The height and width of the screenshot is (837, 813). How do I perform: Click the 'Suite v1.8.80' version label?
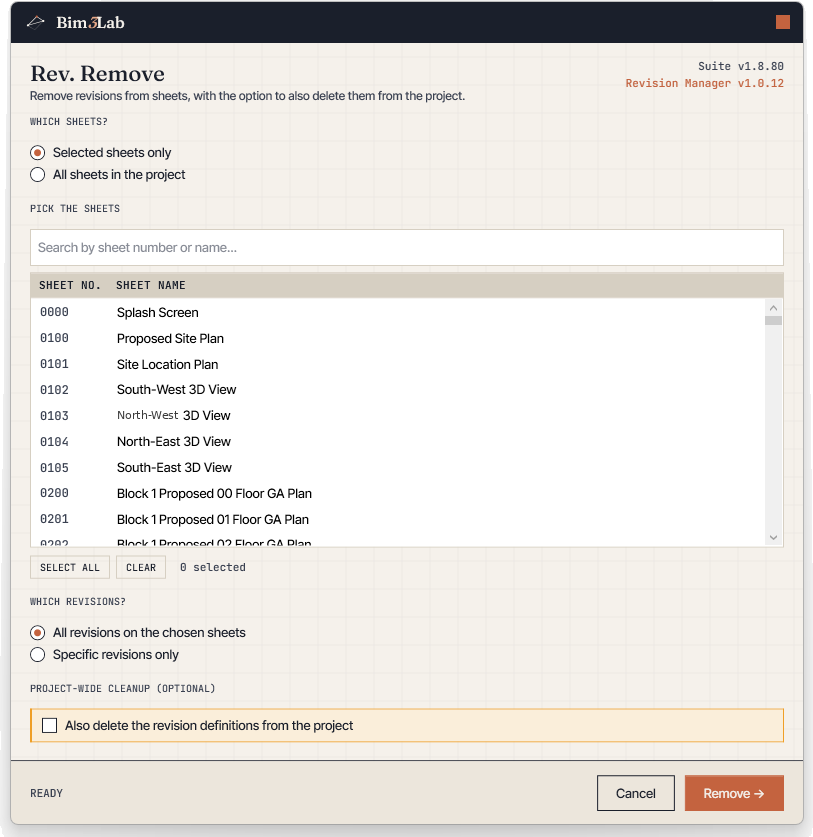[741, 66]
